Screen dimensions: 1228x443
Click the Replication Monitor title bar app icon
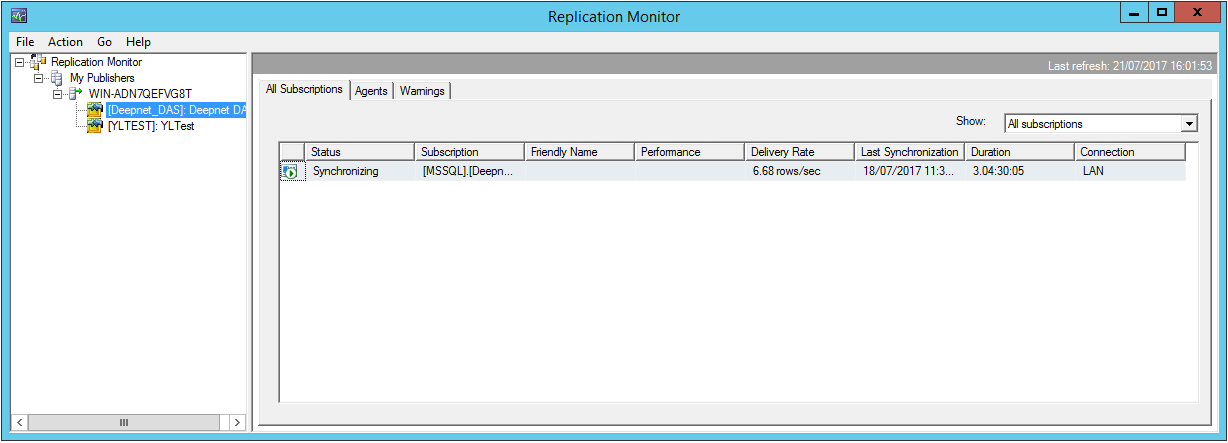[19, 16]
